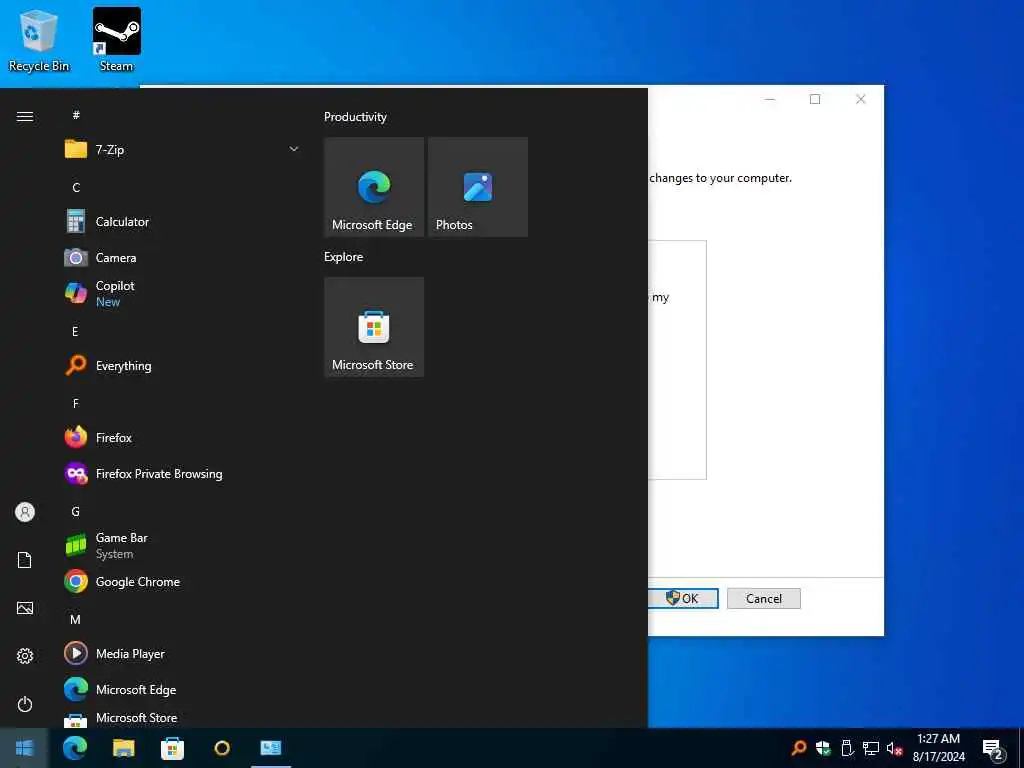Switch to the active dialog taskbar item
This screenshot has height=768, width=1024.
coord(270,748)
